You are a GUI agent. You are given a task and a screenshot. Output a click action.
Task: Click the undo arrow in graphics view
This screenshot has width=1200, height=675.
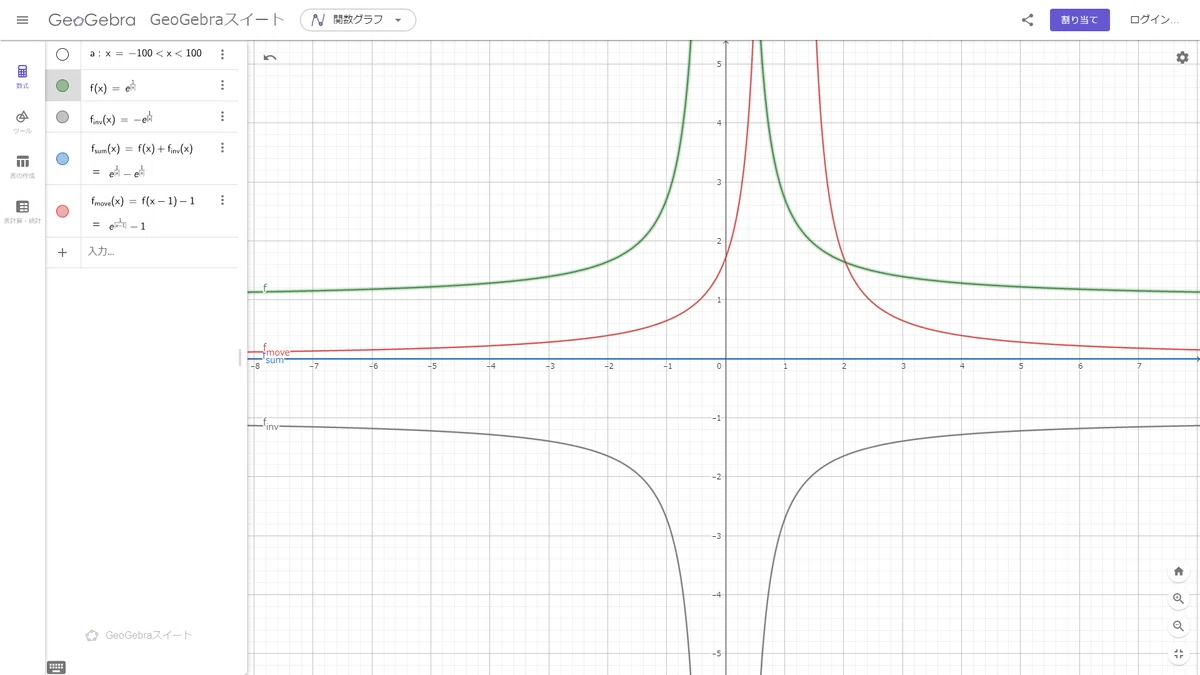pos(270,57)
